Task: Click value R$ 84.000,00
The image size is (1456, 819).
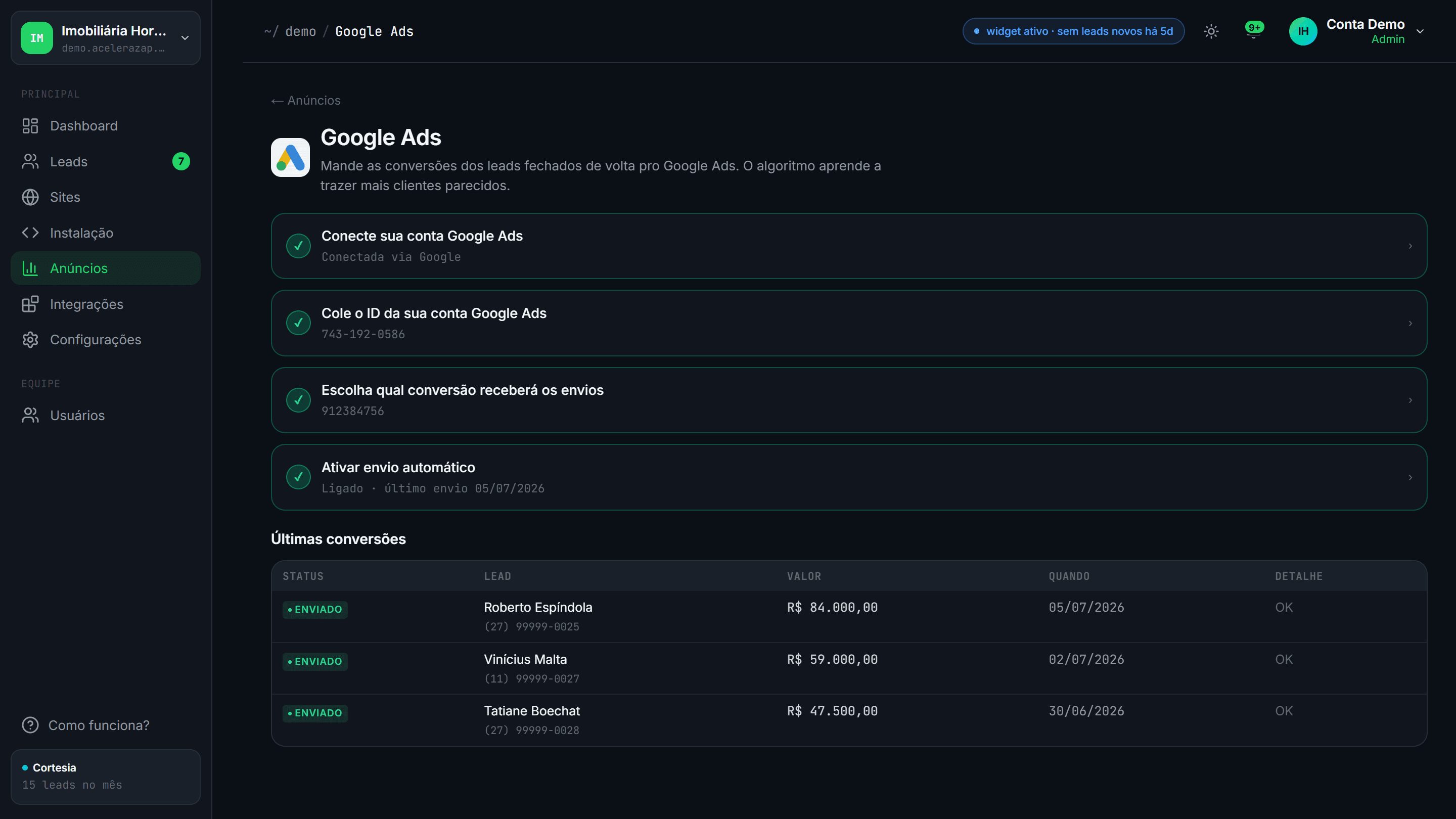Action: tap(833, 608)
